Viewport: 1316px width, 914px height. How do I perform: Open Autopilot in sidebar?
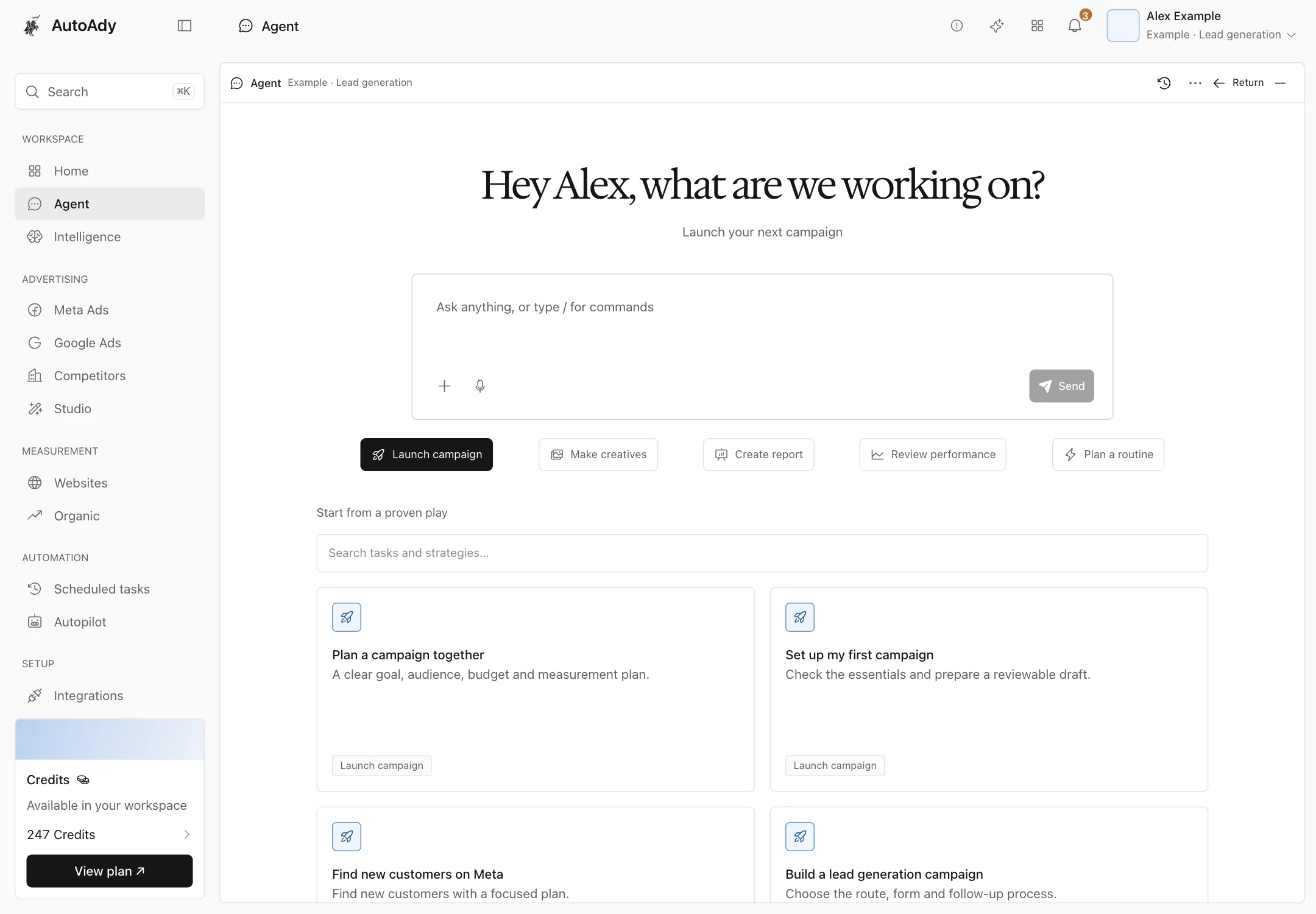coord(110,622)
